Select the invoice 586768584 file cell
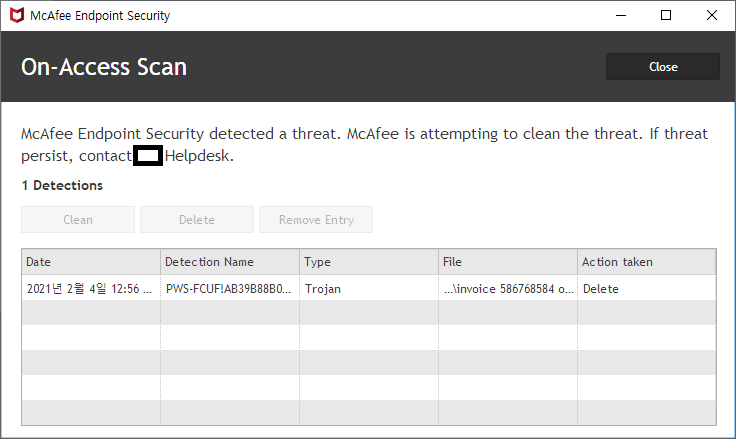Screen dimensions: 736x439 coord(508,288)
